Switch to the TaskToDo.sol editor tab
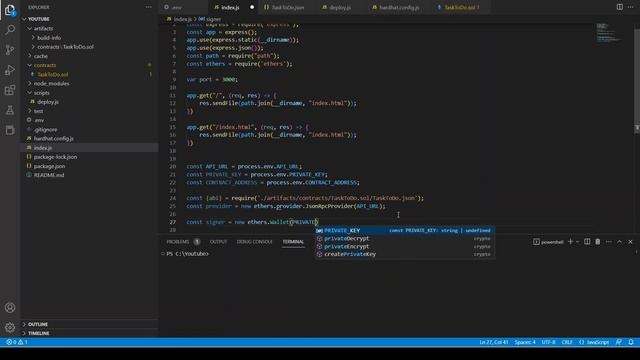The height and width of the screenshot is (360, 640). (460, 7)
